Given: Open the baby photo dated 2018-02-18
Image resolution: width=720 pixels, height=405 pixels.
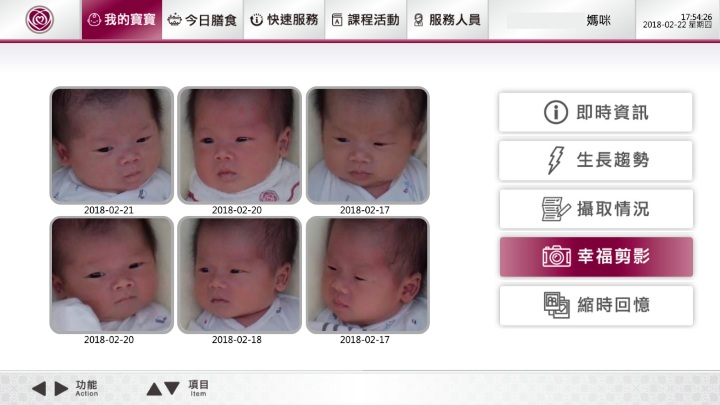Looking at the screenshot, I should (x=239, y=275).
